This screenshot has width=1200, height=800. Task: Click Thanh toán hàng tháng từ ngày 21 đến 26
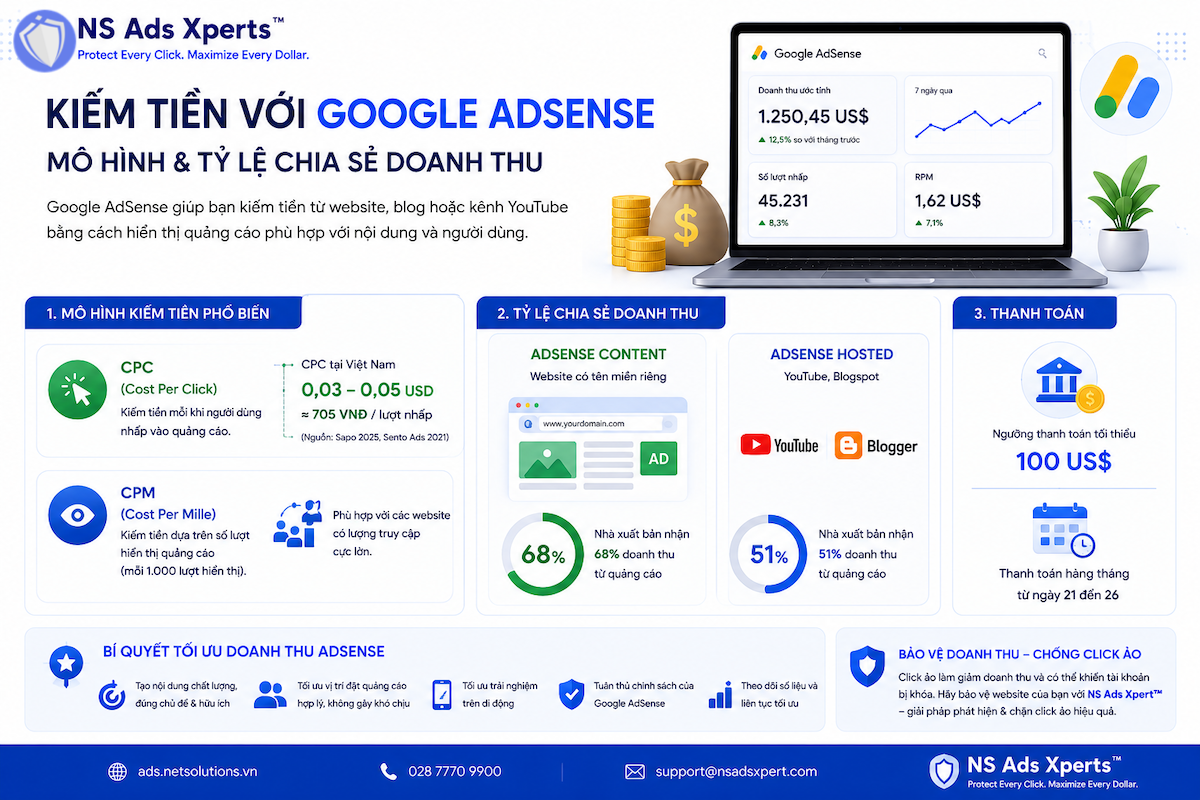(1064, 584)
